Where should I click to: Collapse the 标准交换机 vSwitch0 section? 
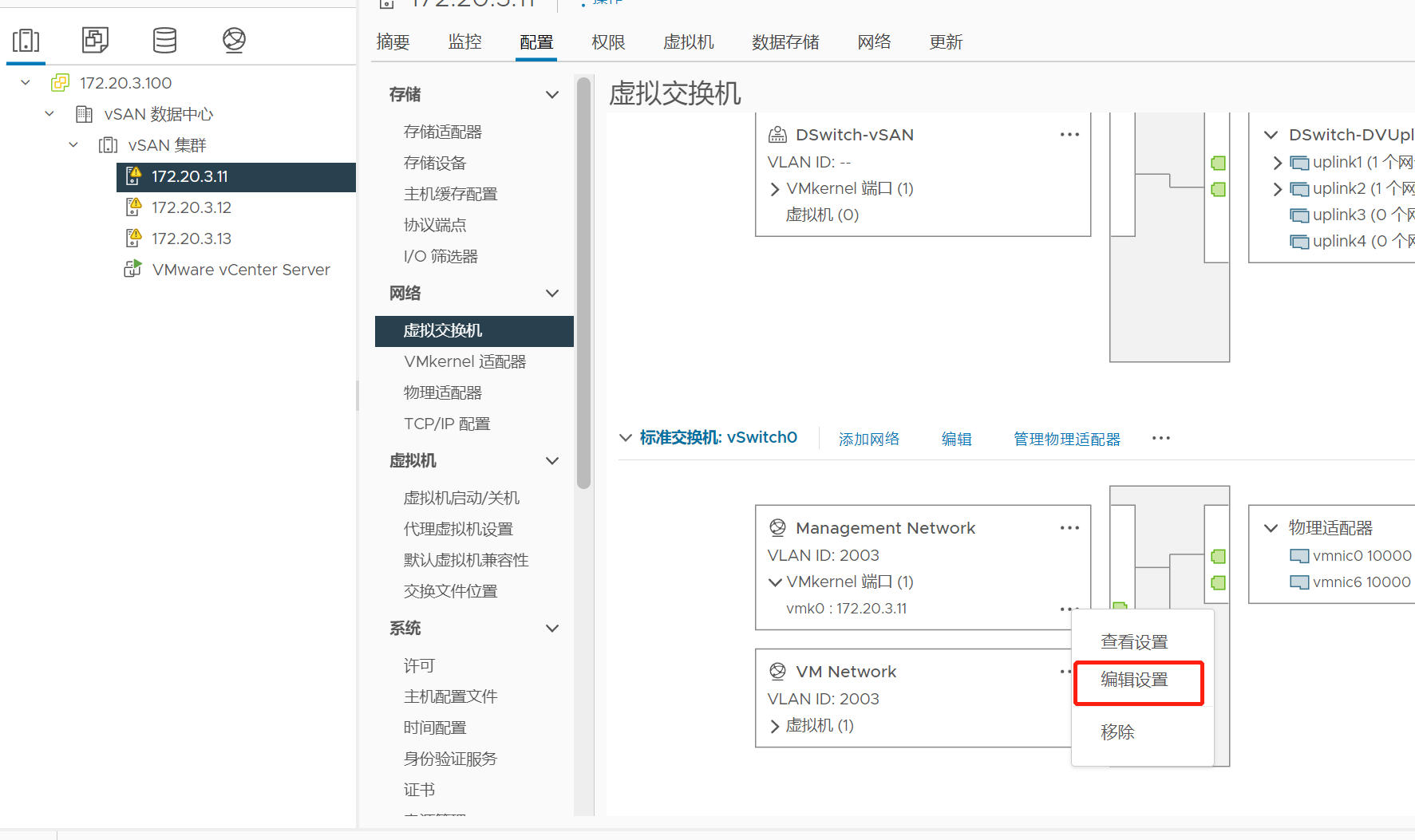[626, 437]
